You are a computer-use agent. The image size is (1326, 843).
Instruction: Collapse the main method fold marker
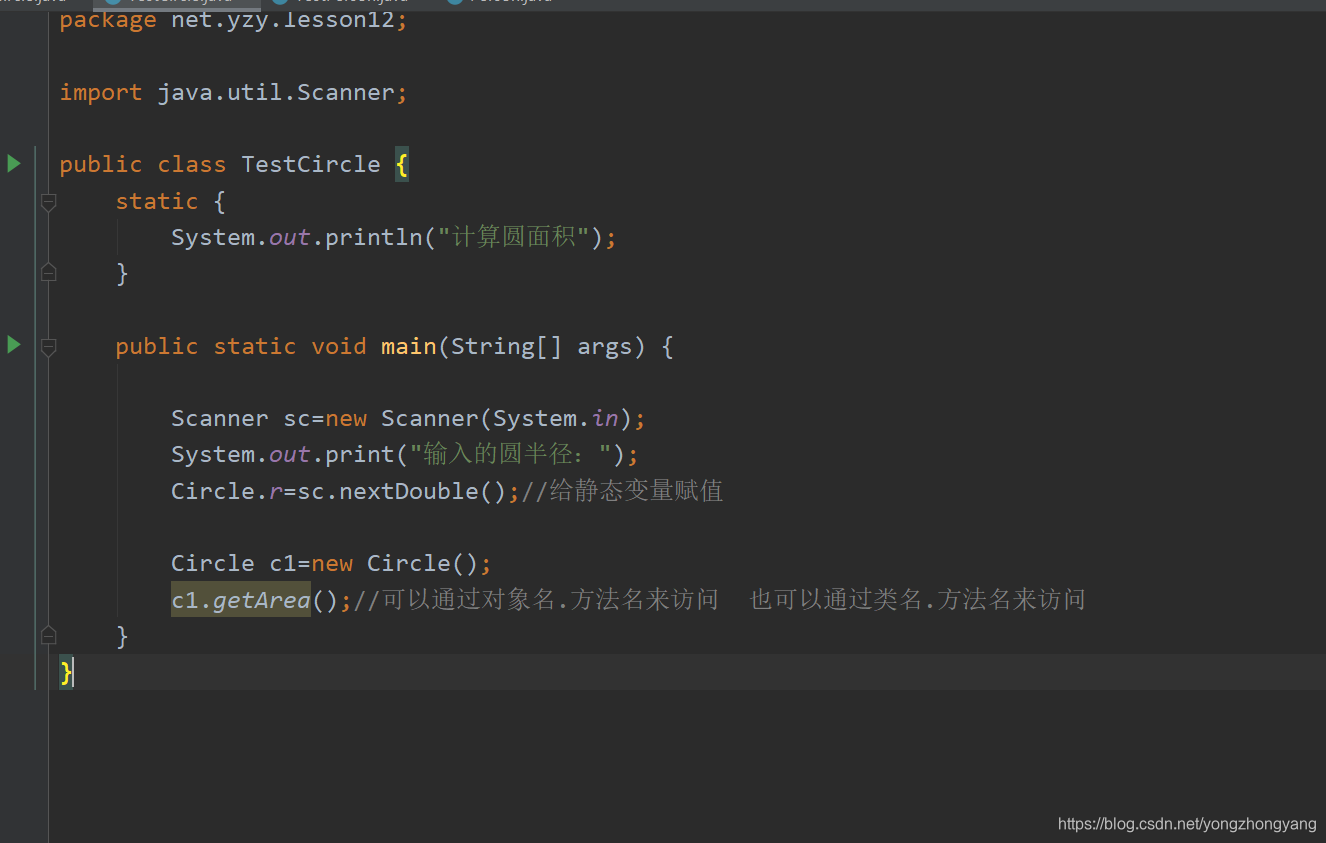click(48, 347)
